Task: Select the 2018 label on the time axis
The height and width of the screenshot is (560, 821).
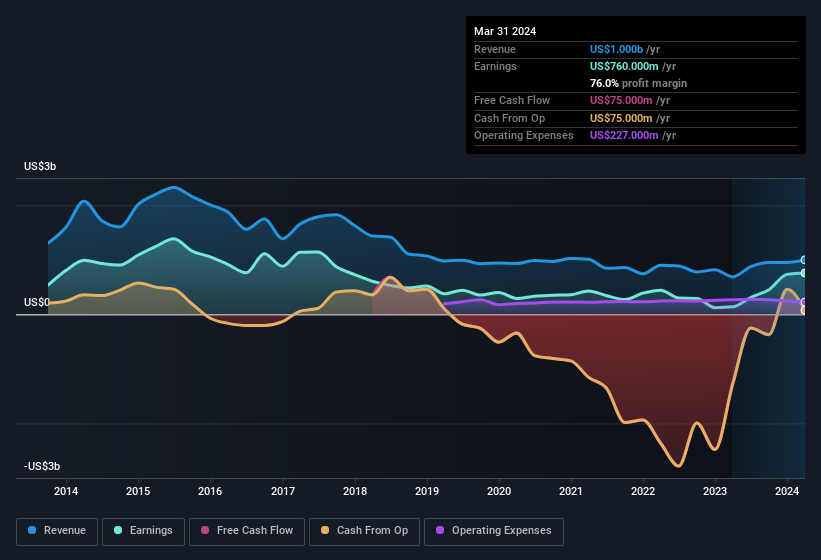Action: 355,491
